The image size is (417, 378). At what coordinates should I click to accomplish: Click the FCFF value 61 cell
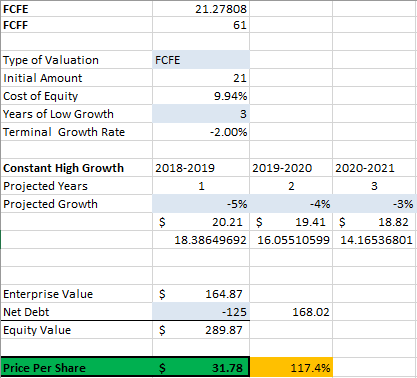[201, 25]
